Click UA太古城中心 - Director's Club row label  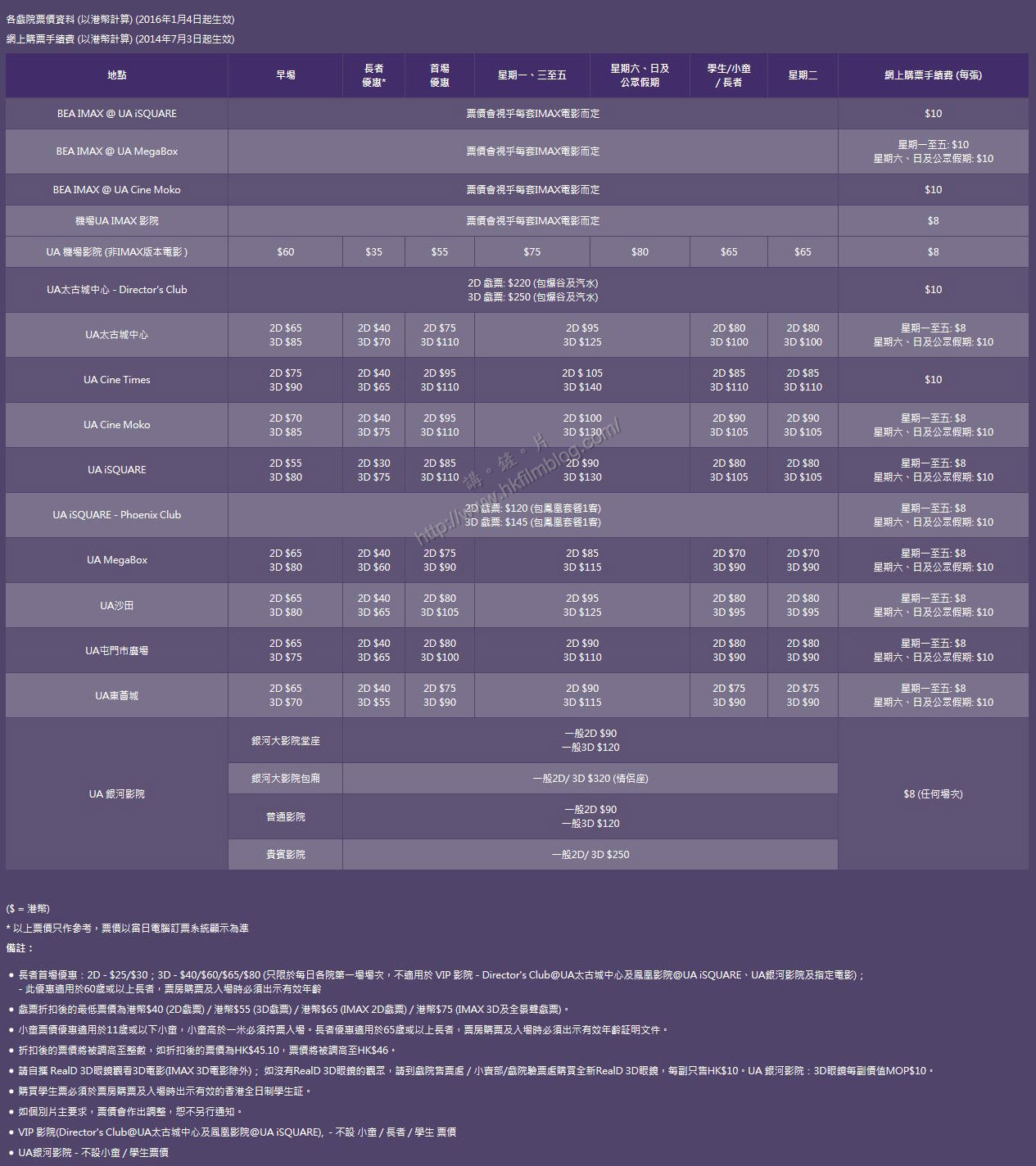click(x=116, y=289)
